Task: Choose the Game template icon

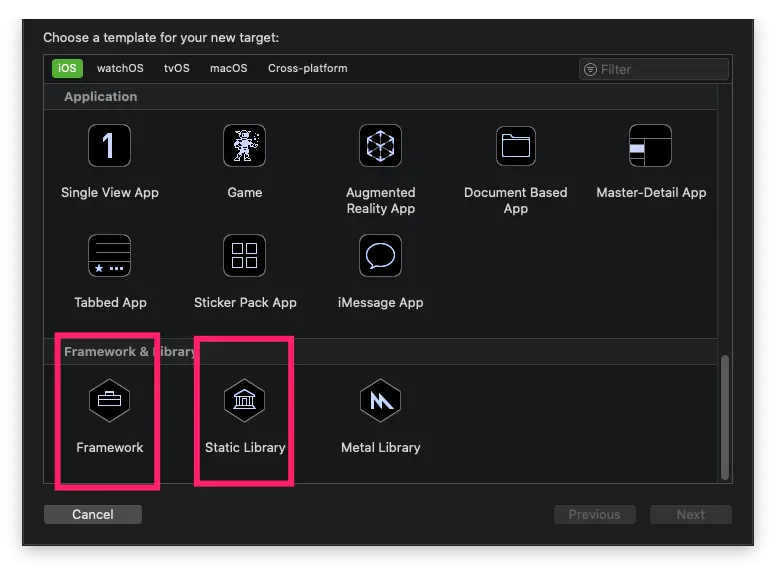Action: [x=244, y=145]
